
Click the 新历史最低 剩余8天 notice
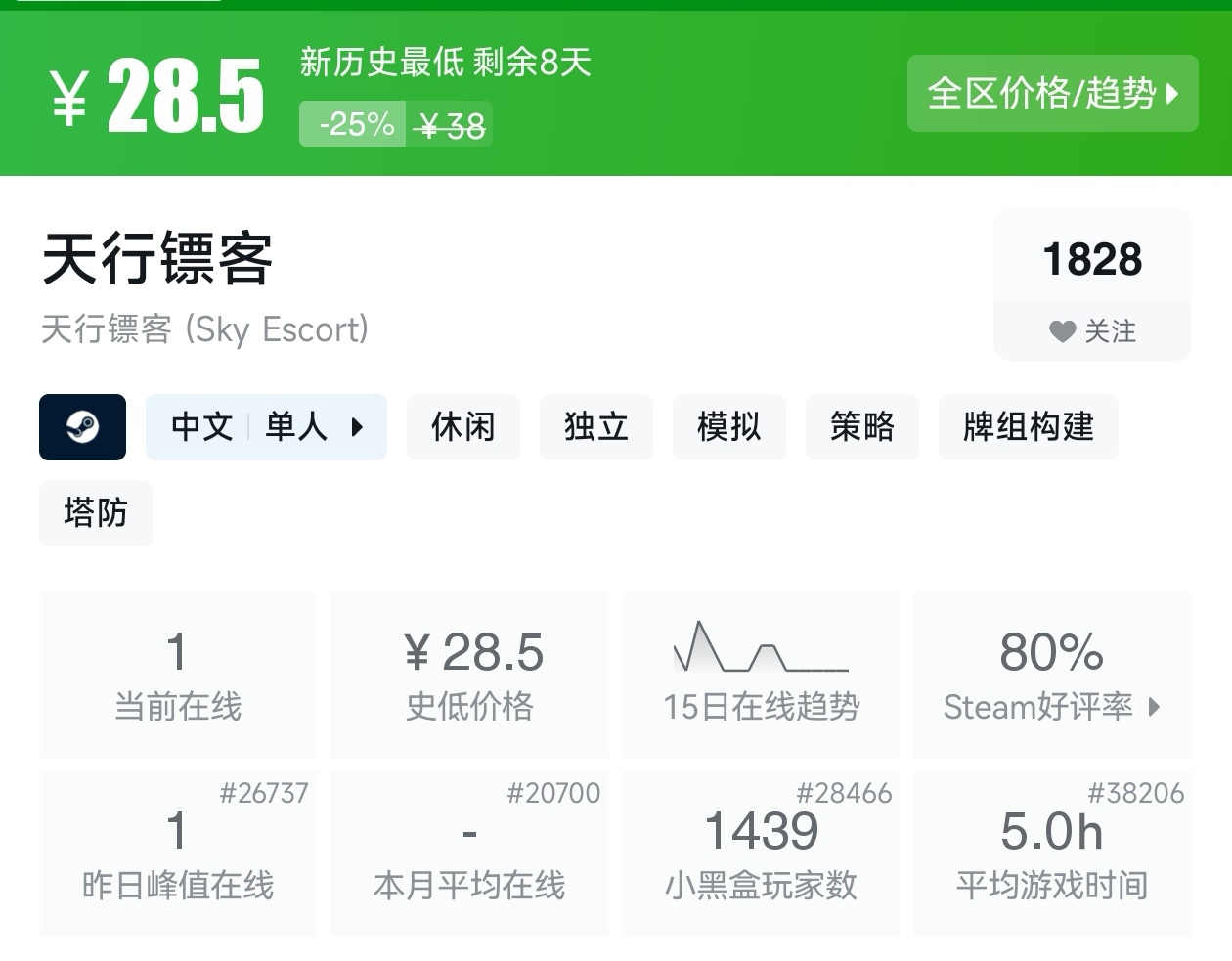click(446, 63)
